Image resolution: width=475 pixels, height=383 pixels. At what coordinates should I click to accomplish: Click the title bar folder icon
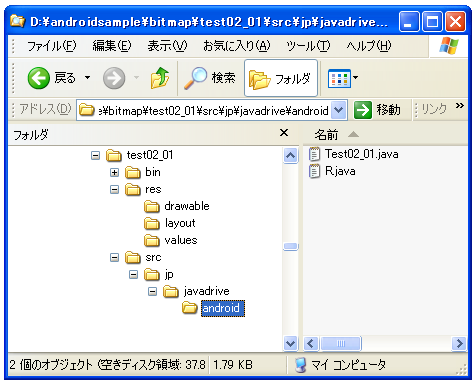click(17, 21)
